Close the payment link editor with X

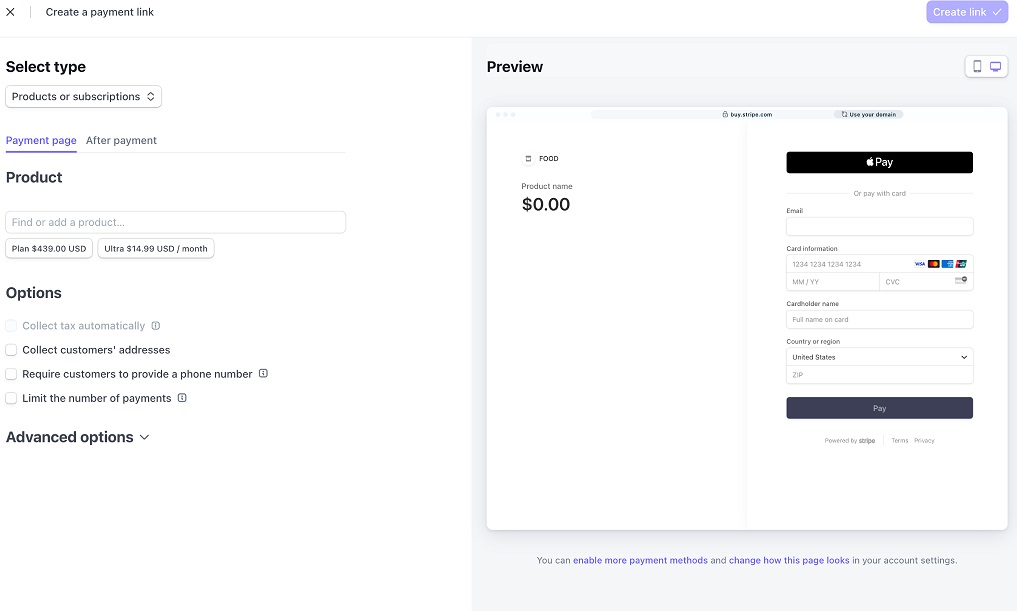(x=11, y=12)
